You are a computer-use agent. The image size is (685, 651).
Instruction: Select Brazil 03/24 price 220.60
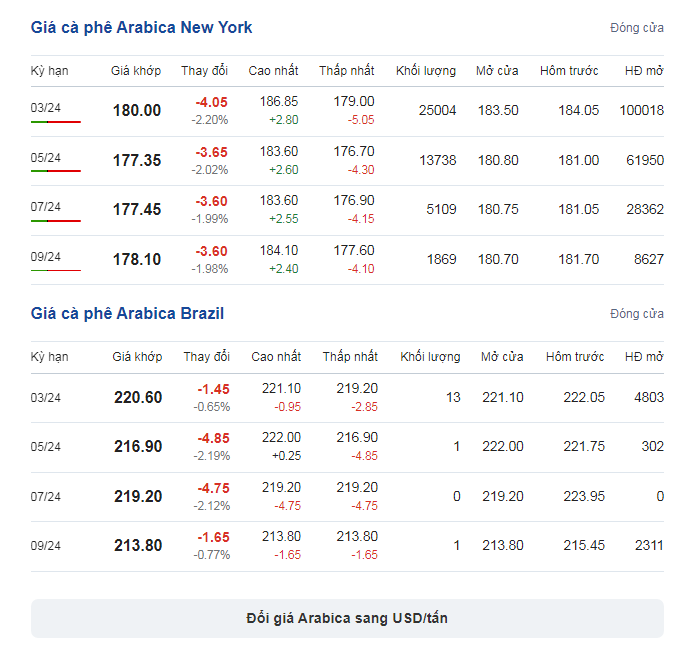tap(138, 398)
